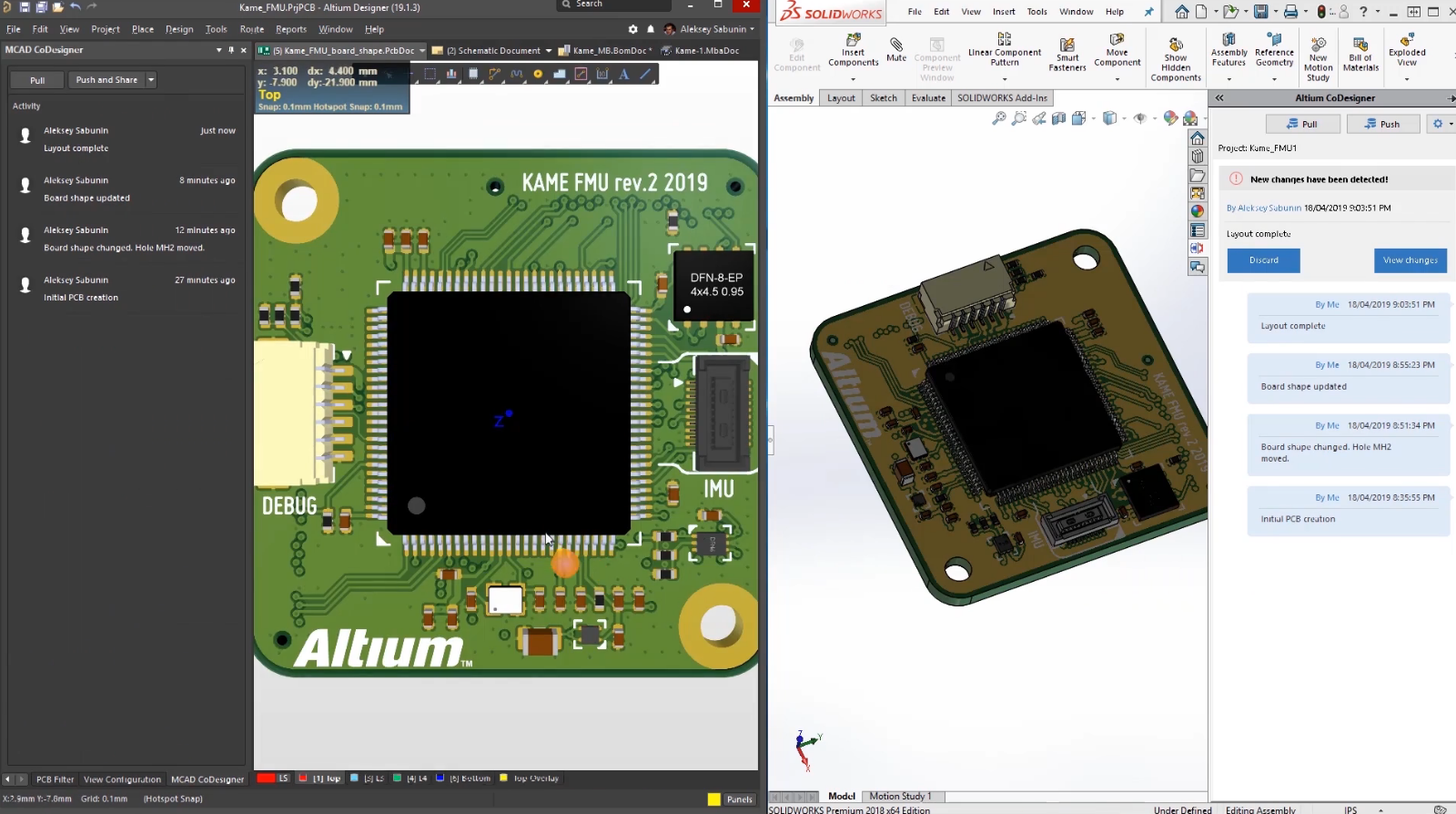
Task: Open the Kame_MB.BomDoc document tab
Action: click(605, 51)
